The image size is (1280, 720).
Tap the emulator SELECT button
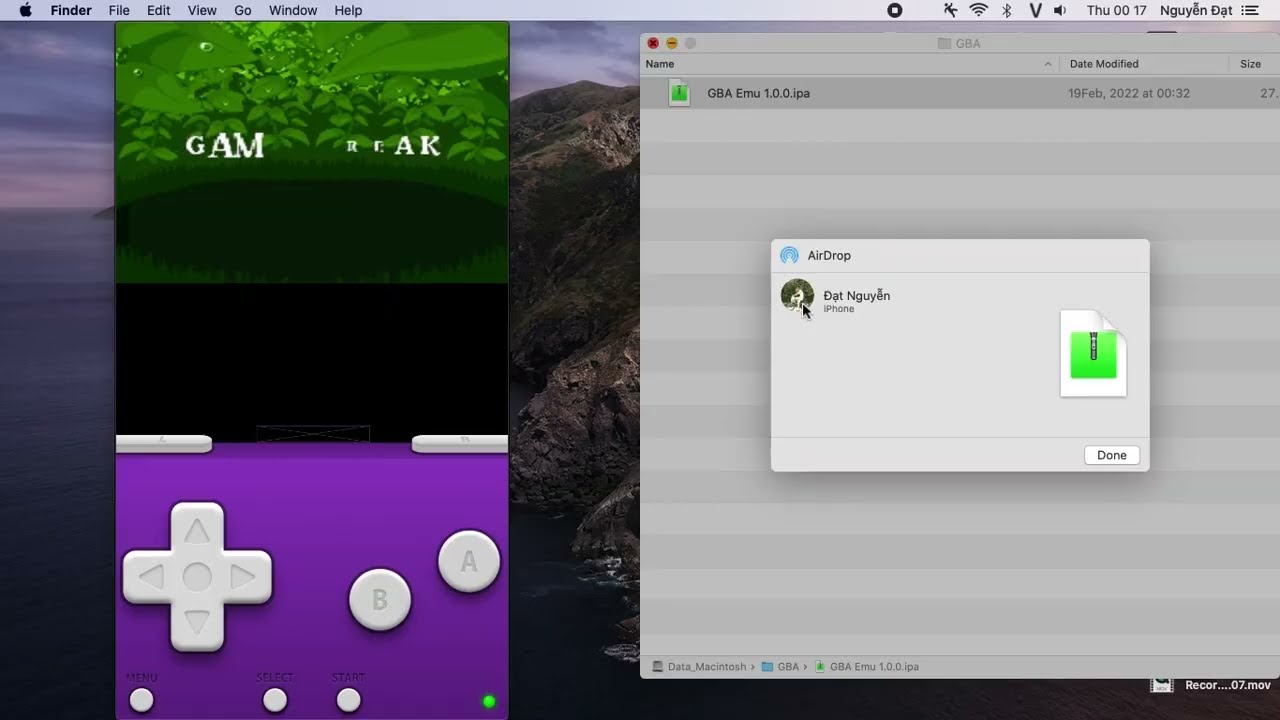(275, 700)
